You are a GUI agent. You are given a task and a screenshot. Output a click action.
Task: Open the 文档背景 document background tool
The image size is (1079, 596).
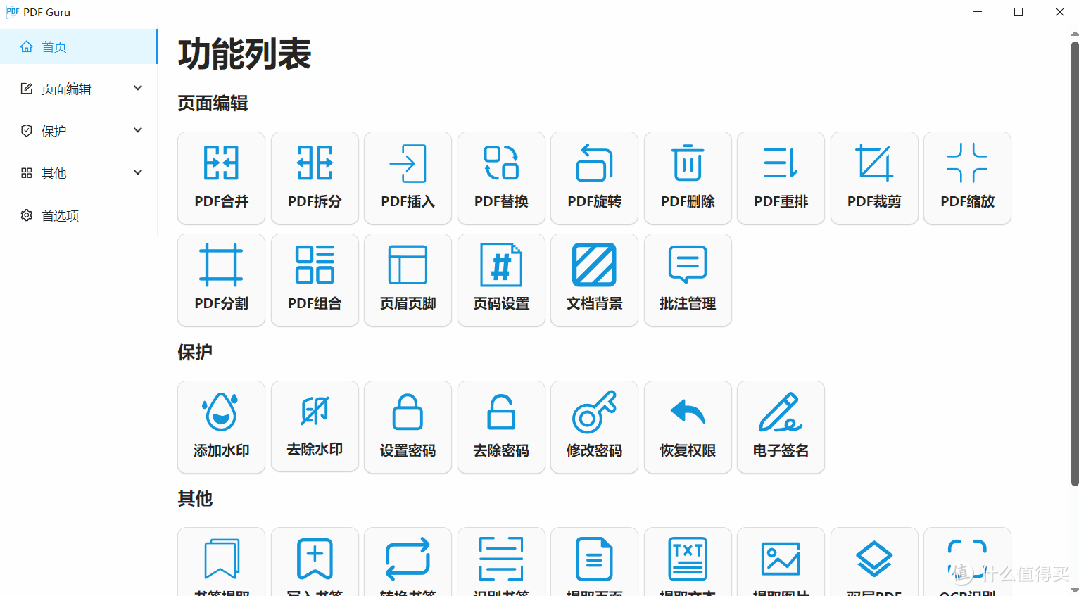tap(594, 280)
